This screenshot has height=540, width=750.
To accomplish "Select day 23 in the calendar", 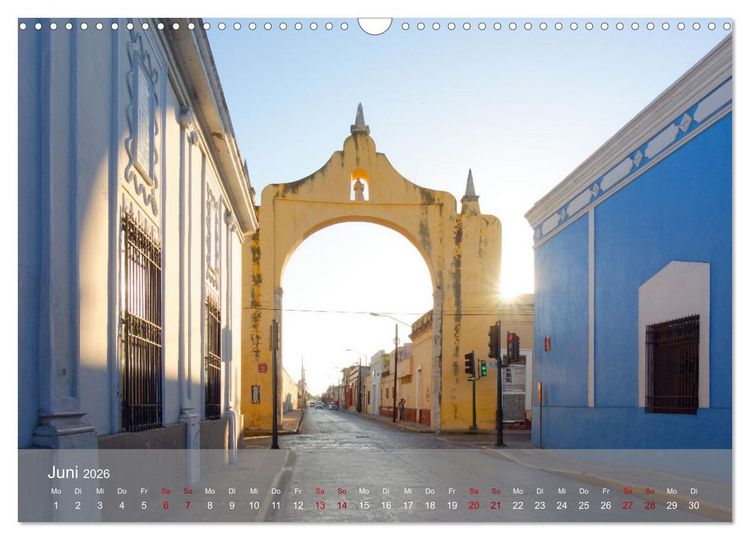I will 540,506.
